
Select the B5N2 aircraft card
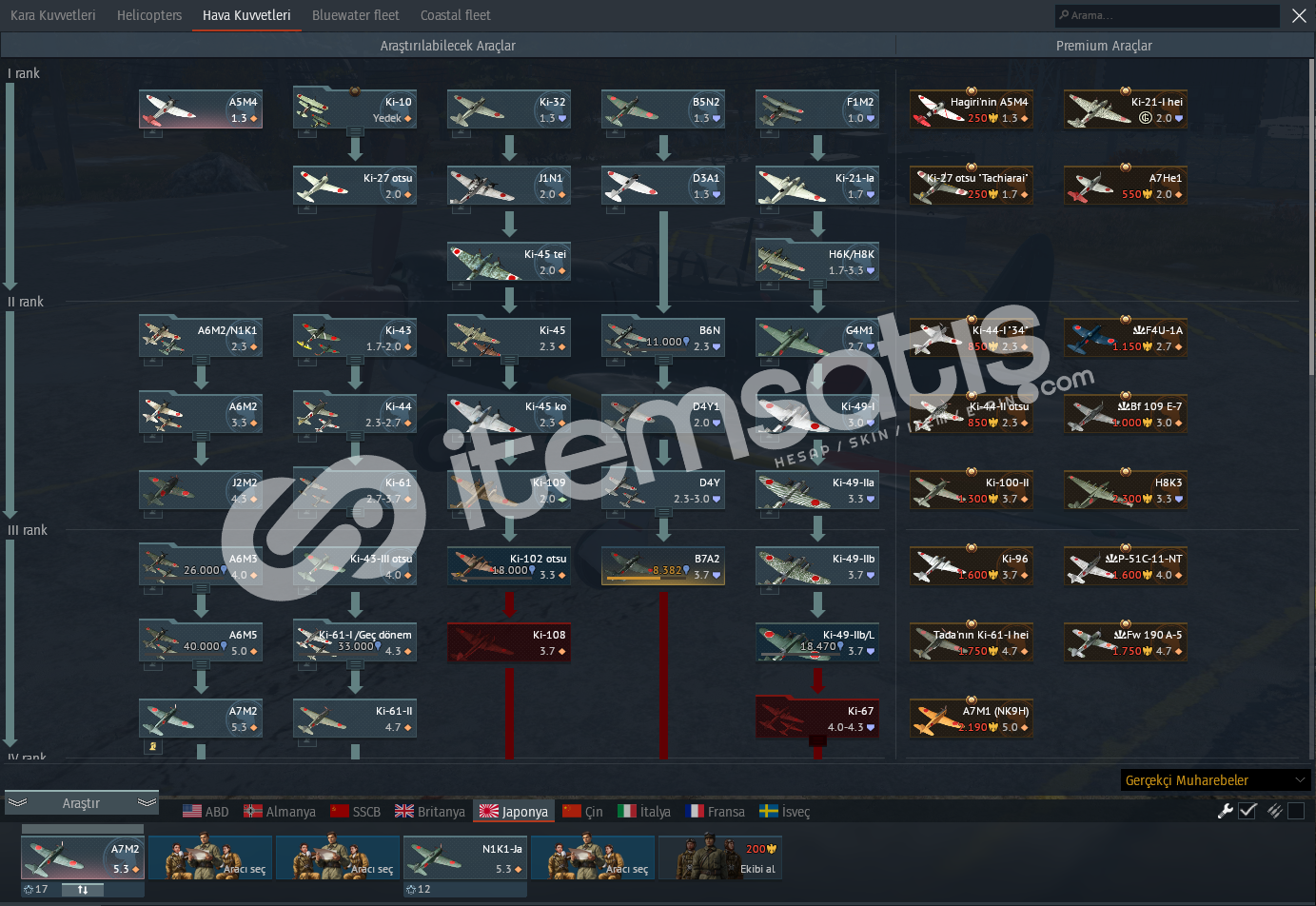click(663, 109)
